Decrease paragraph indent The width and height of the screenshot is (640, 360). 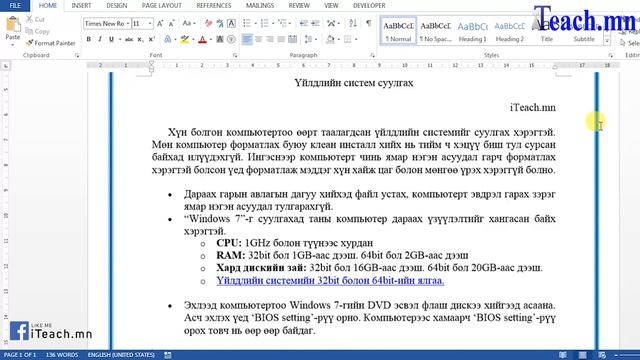coord(303,24)
